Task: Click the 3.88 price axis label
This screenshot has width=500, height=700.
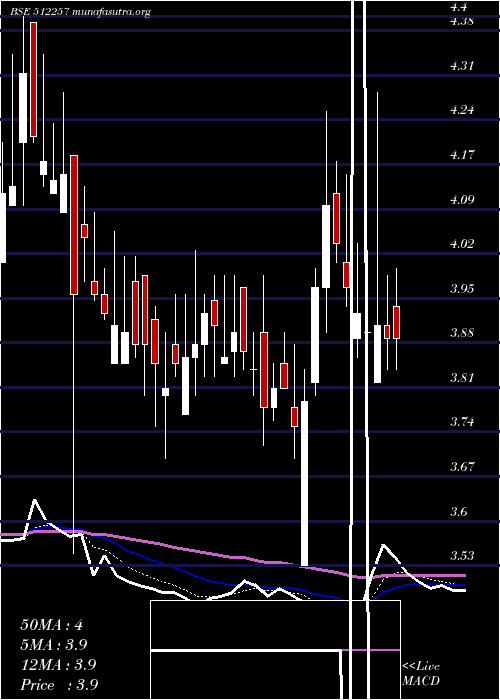Action: [x=462, y=333]
